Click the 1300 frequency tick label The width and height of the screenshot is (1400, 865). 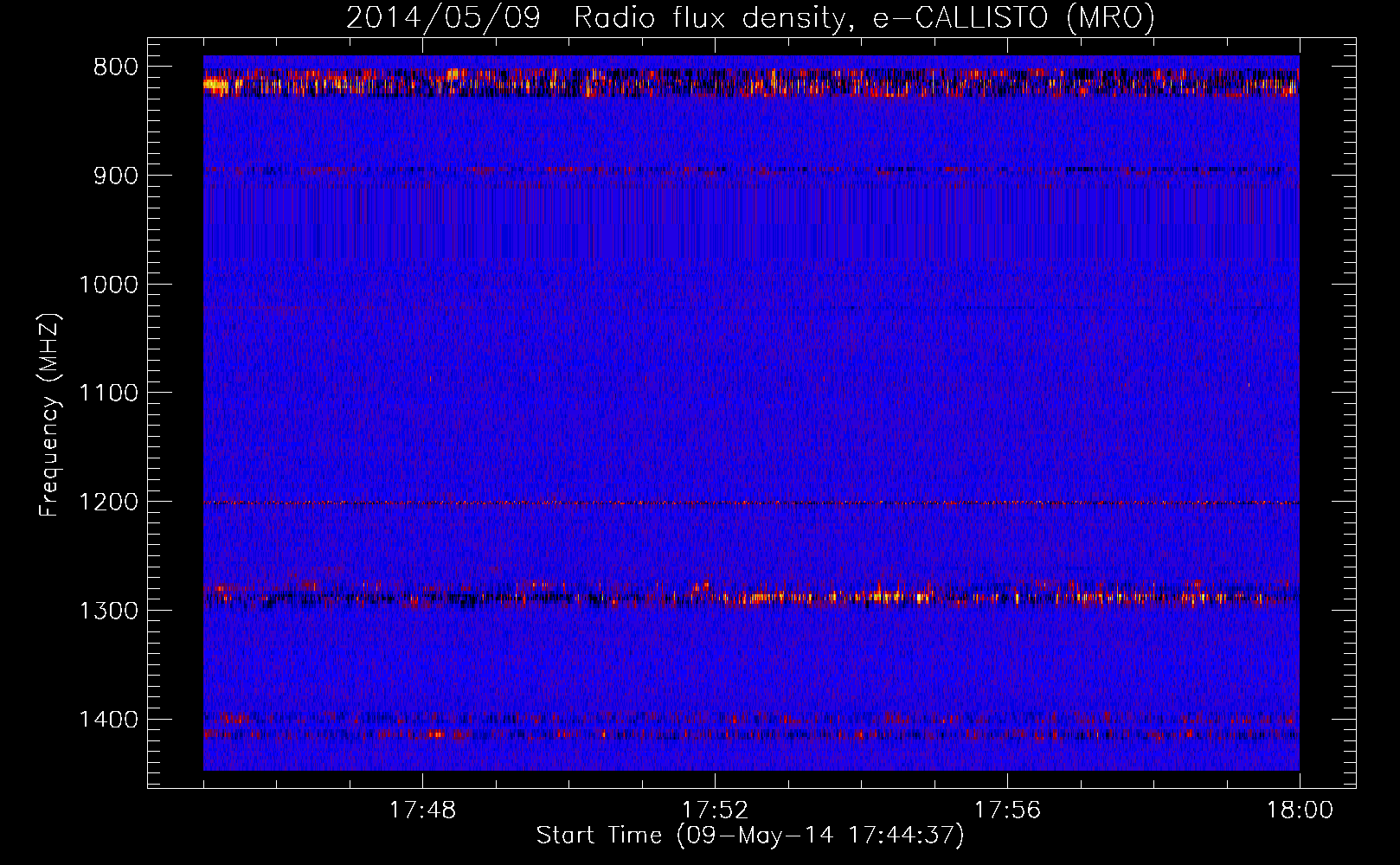point(109,611)
